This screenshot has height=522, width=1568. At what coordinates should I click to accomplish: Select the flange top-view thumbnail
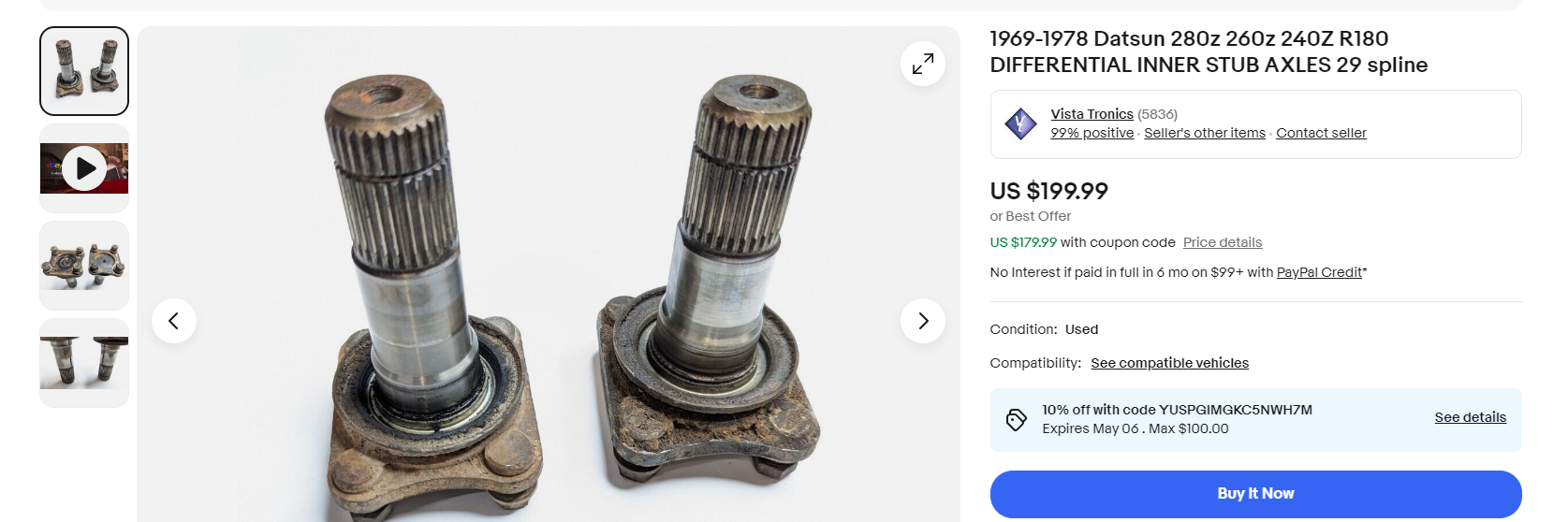pyautogui.click(x=84, y=266)
